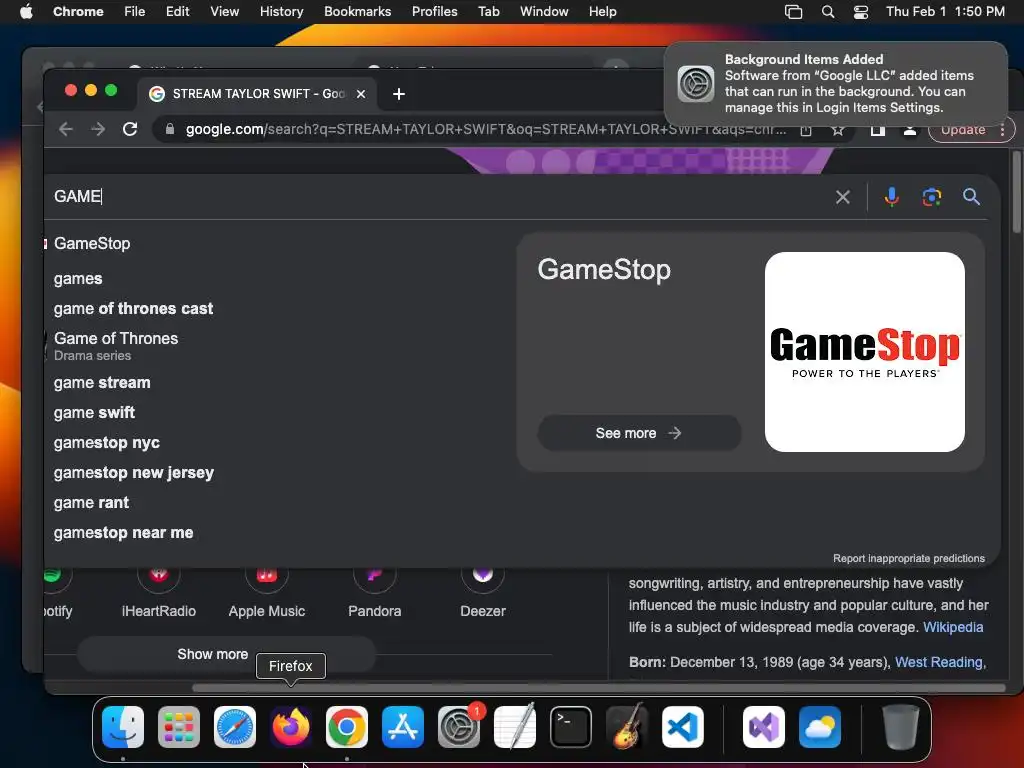The height and width of the screenshot is (768, 1024).
Task: Clear the search box with the X icon
Action: (842, 197)
